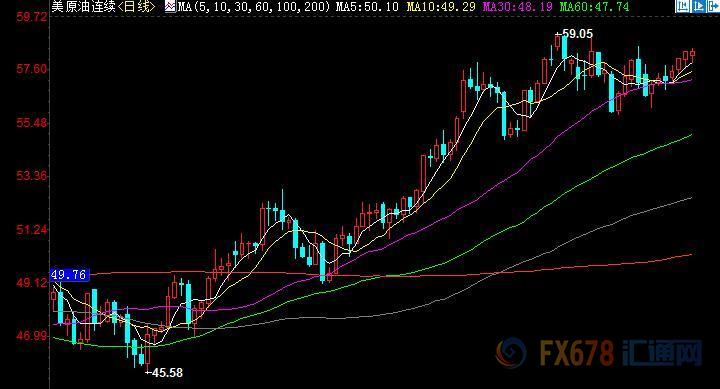Click the 46.99 price axis label
This screenshot has height=389, width=720.
32,336
